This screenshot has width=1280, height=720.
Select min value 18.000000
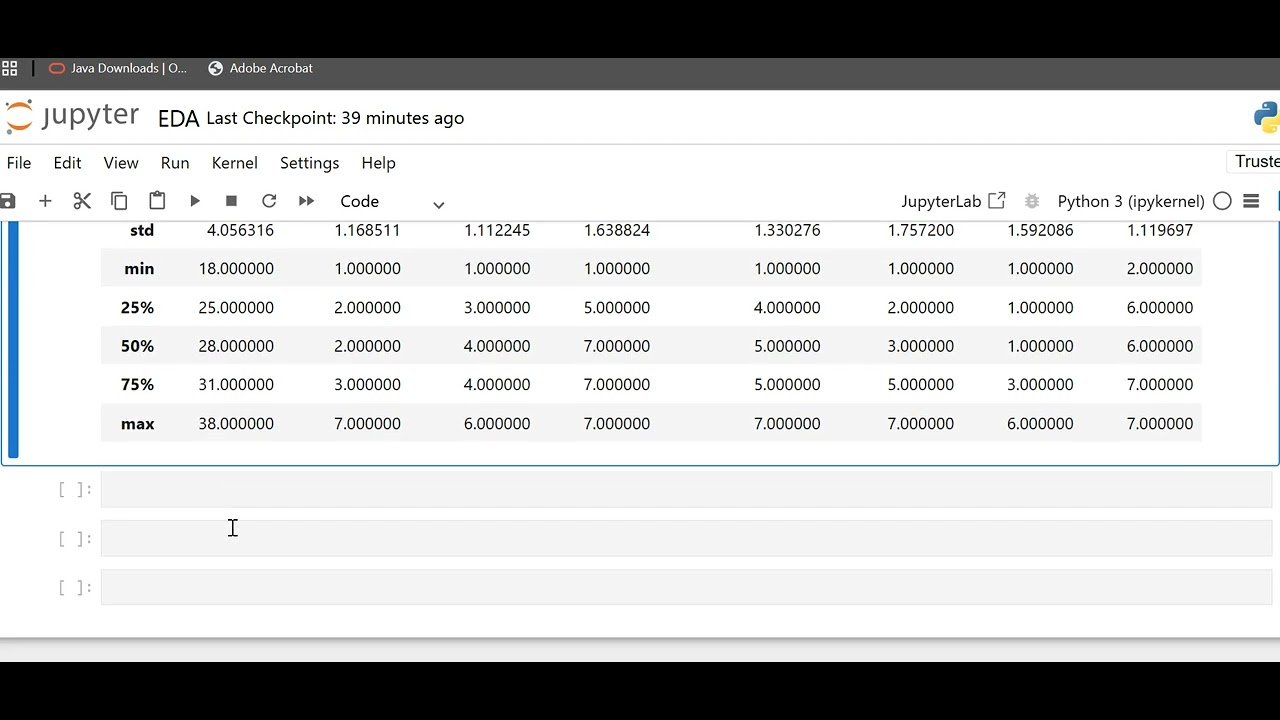point(236,268)
